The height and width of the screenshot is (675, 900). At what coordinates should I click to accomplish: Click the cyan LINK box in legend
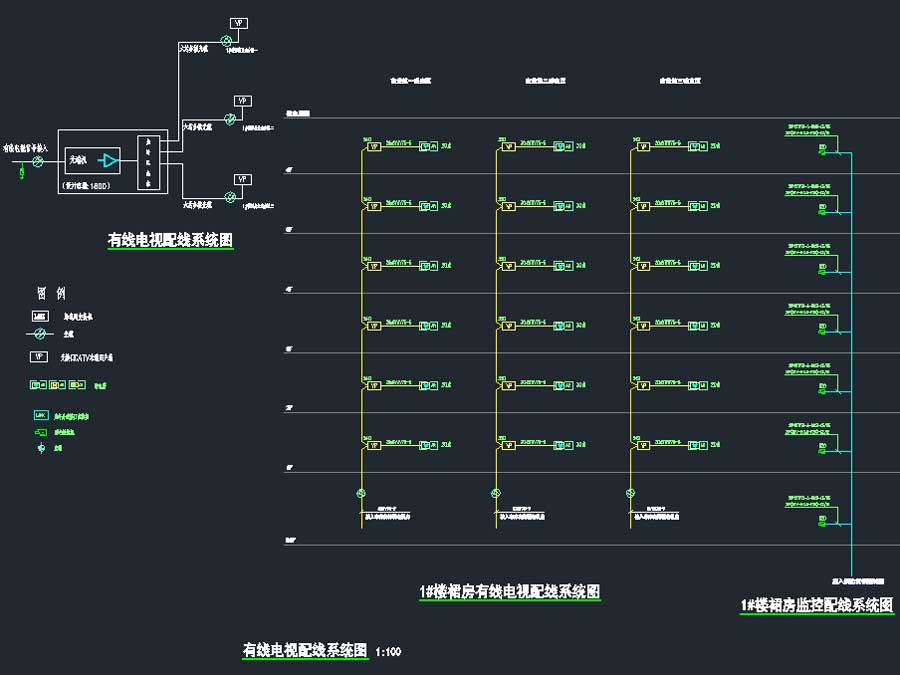tap(41, 414)
